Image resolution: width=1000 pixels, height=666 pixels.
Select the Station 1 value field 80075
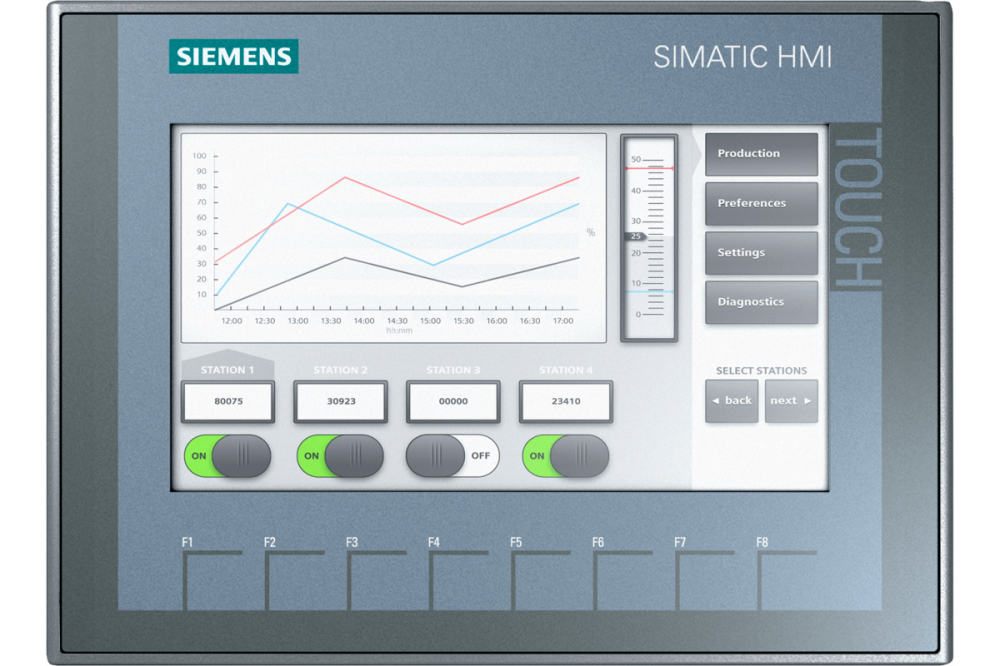[227, 401]
